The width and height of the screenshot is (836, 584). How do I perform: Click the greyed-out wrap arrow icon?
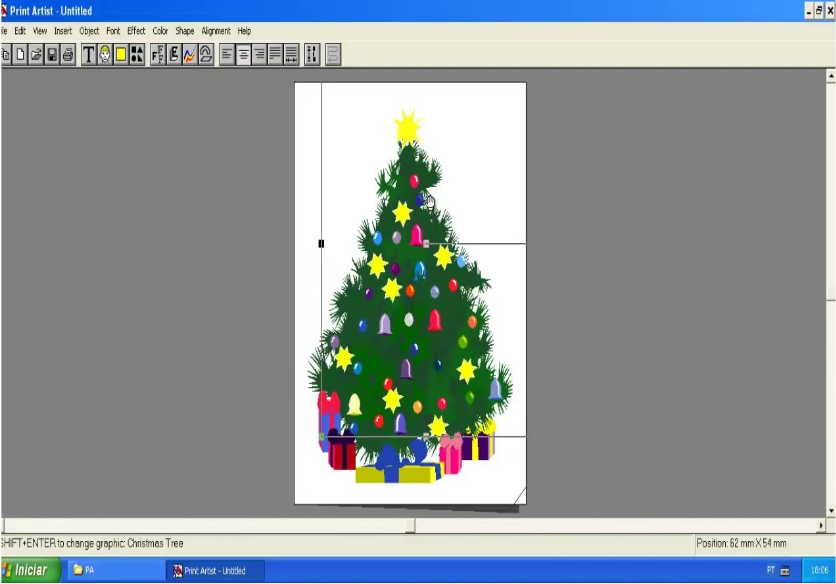(x=333, y=54)
